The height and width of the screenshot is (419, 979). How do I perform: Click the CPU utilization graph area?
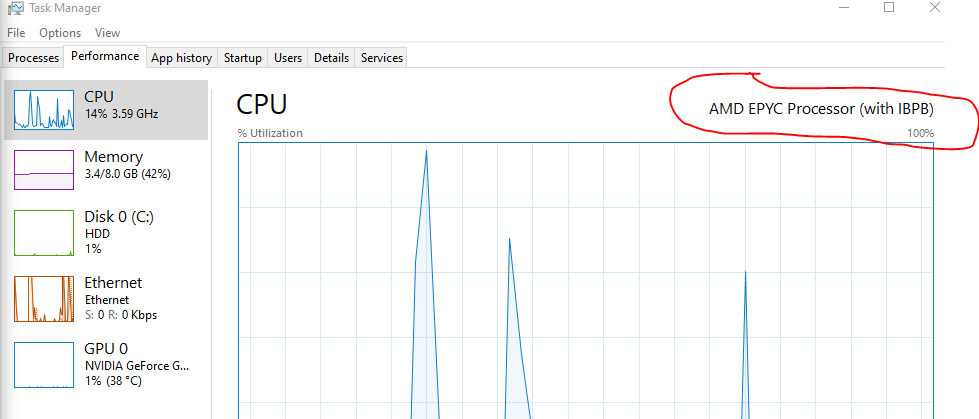point(586,280)
